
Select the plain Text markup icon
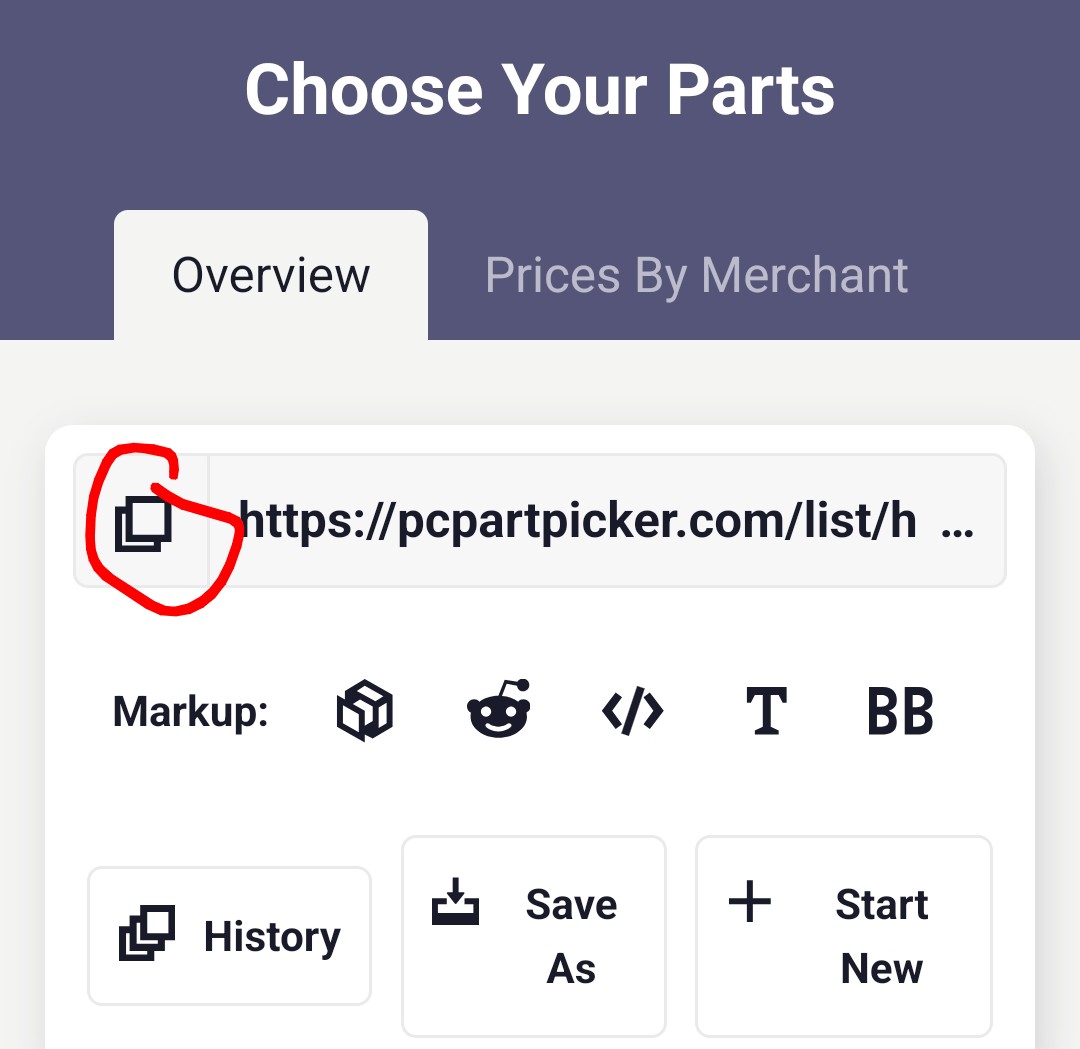click(x=766, y=711)
